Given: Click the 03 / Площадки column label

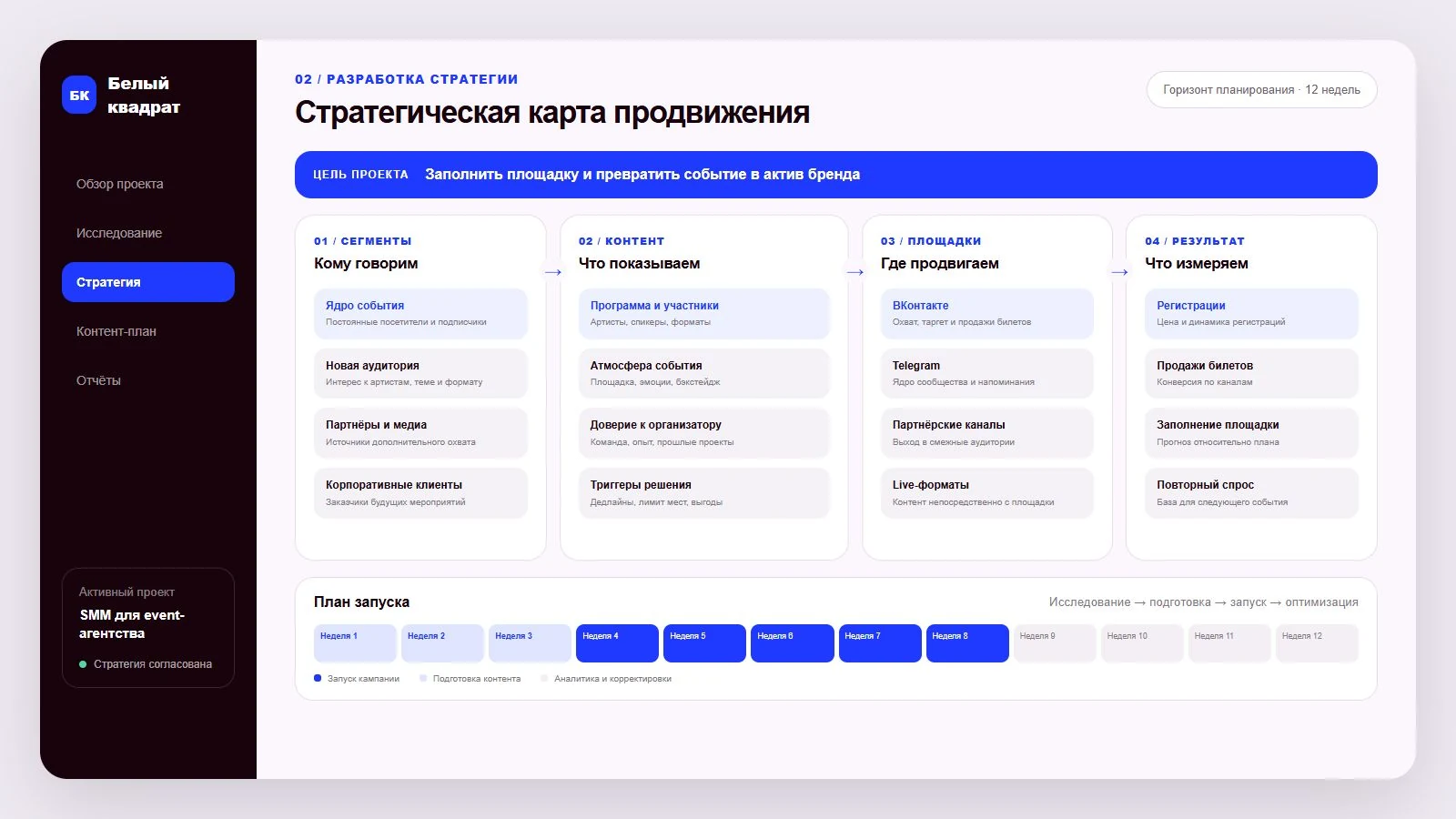Looking at the screenshot, I should (x=931, y=241).
